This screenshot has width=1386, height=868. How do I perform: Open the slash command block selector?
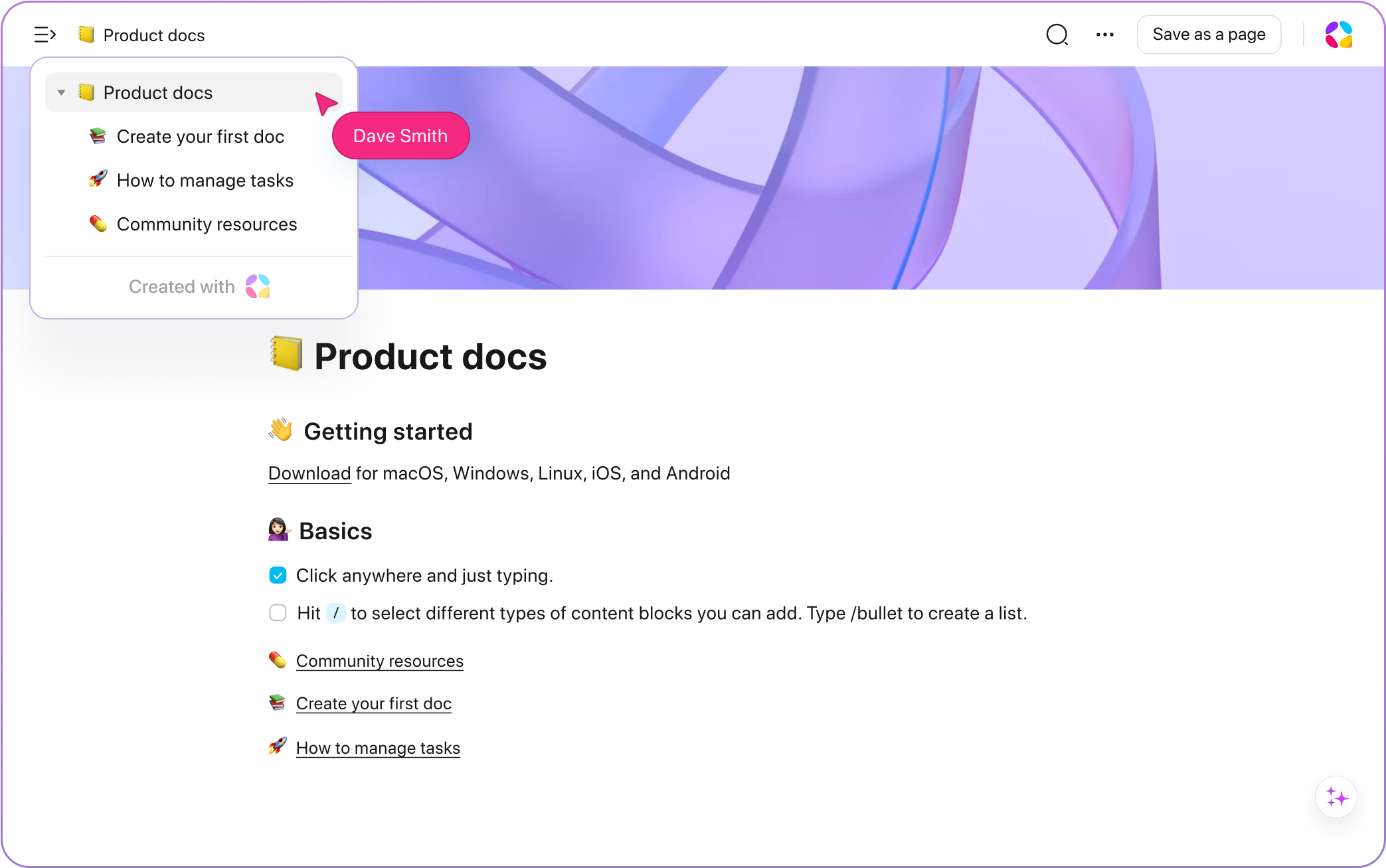click(335, 612)
